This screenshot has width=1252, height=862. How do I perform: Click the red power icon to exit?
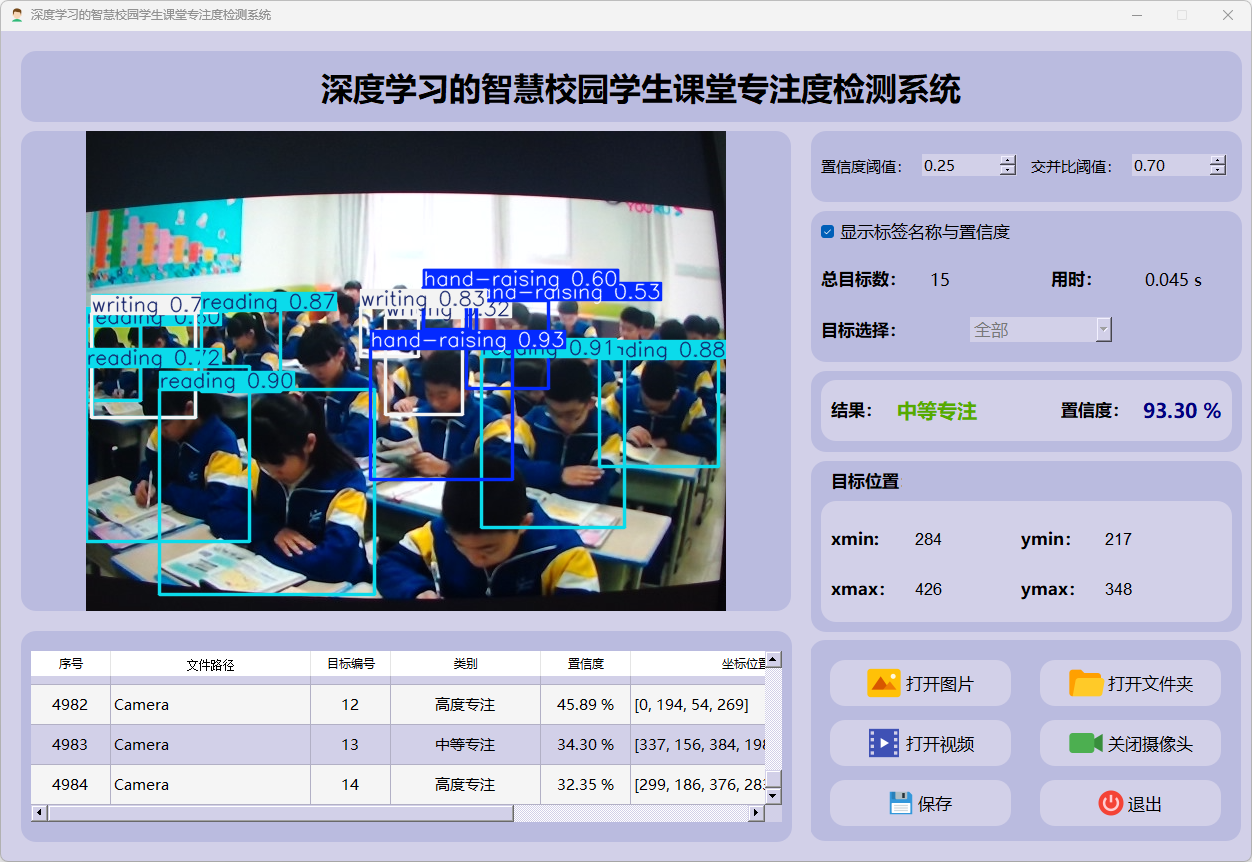click(x=1110, y=803)
